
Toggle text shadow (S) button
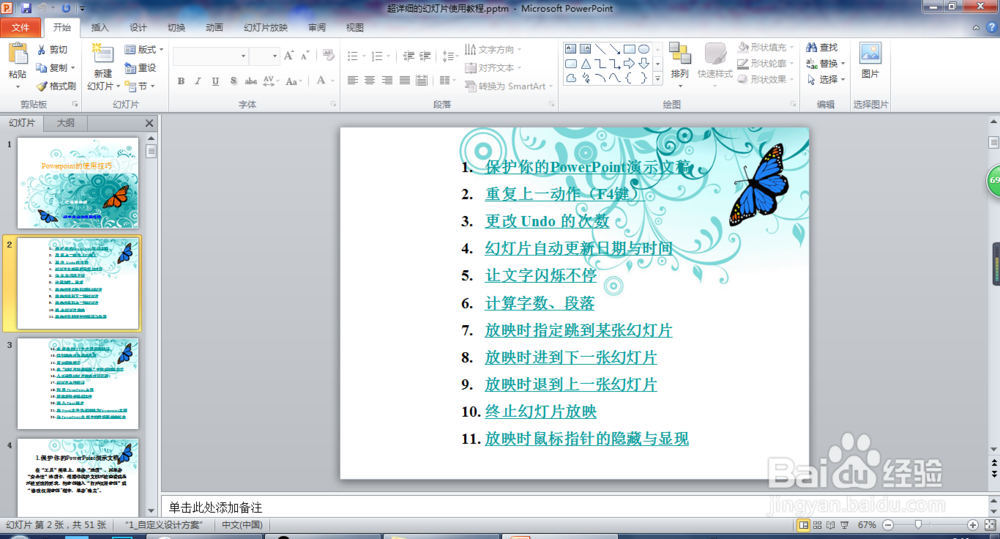[233, 81]
